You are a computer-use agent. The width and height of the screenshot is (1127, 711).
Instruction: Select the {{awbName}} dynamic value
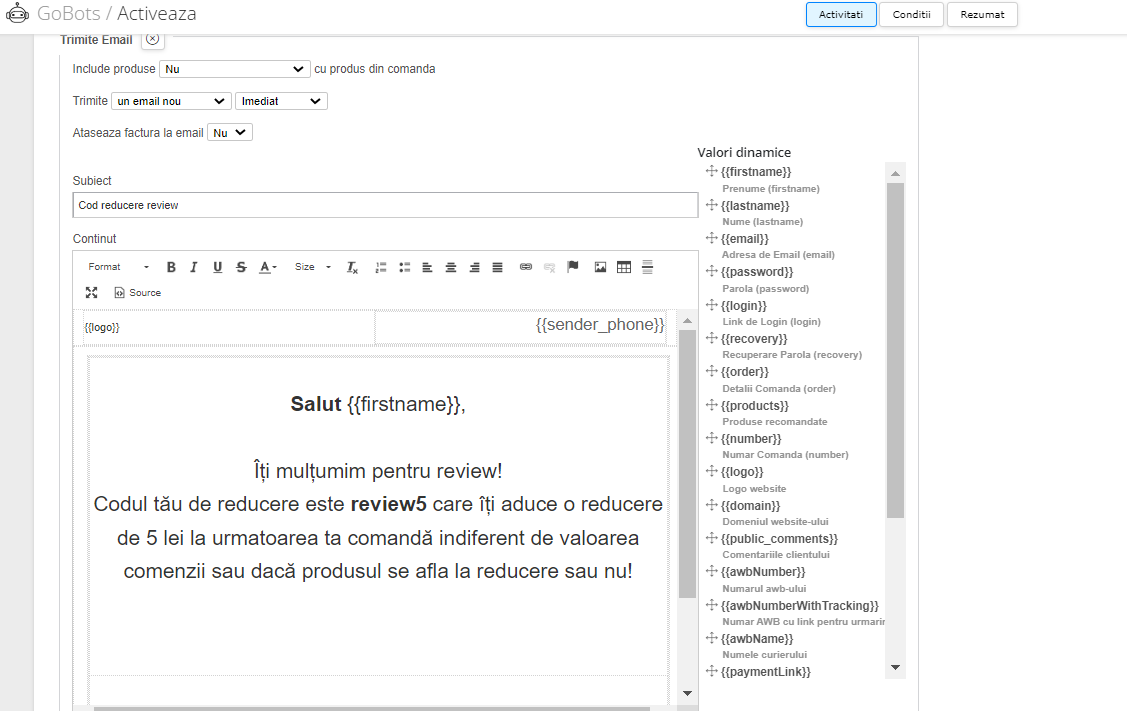[757, 638]
